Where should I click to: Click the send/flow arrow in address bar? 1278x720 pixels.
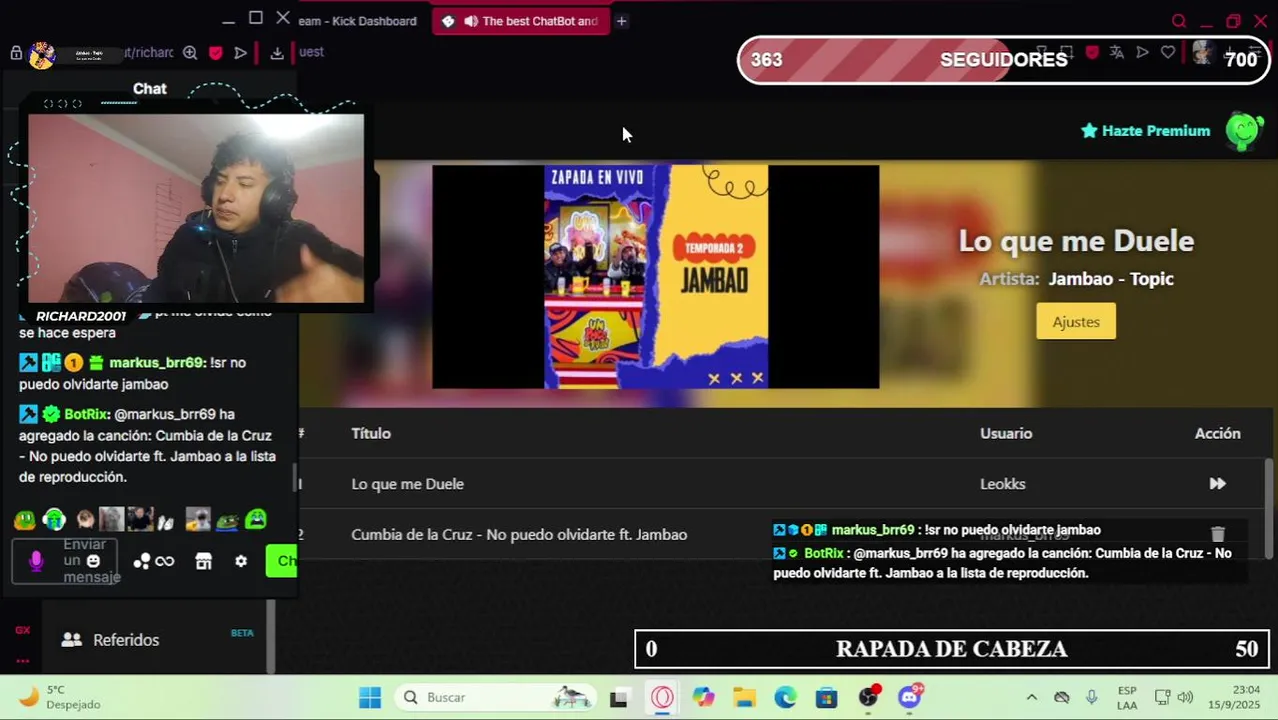tap(240, 53)
